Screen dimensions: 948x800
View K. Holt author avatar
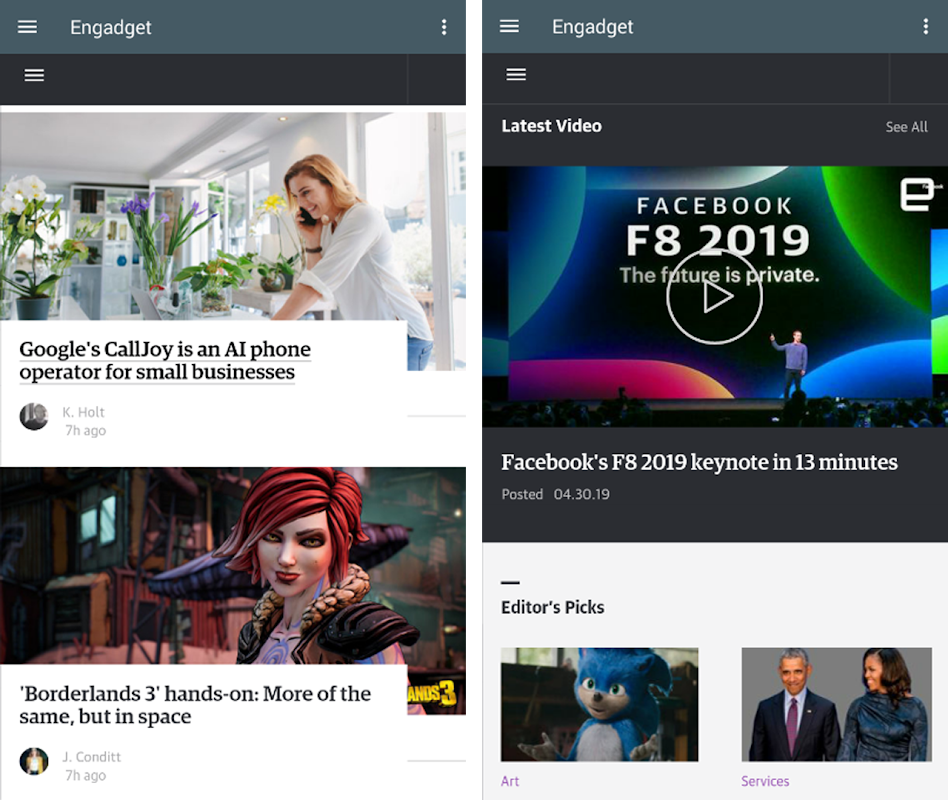(34, 417)
